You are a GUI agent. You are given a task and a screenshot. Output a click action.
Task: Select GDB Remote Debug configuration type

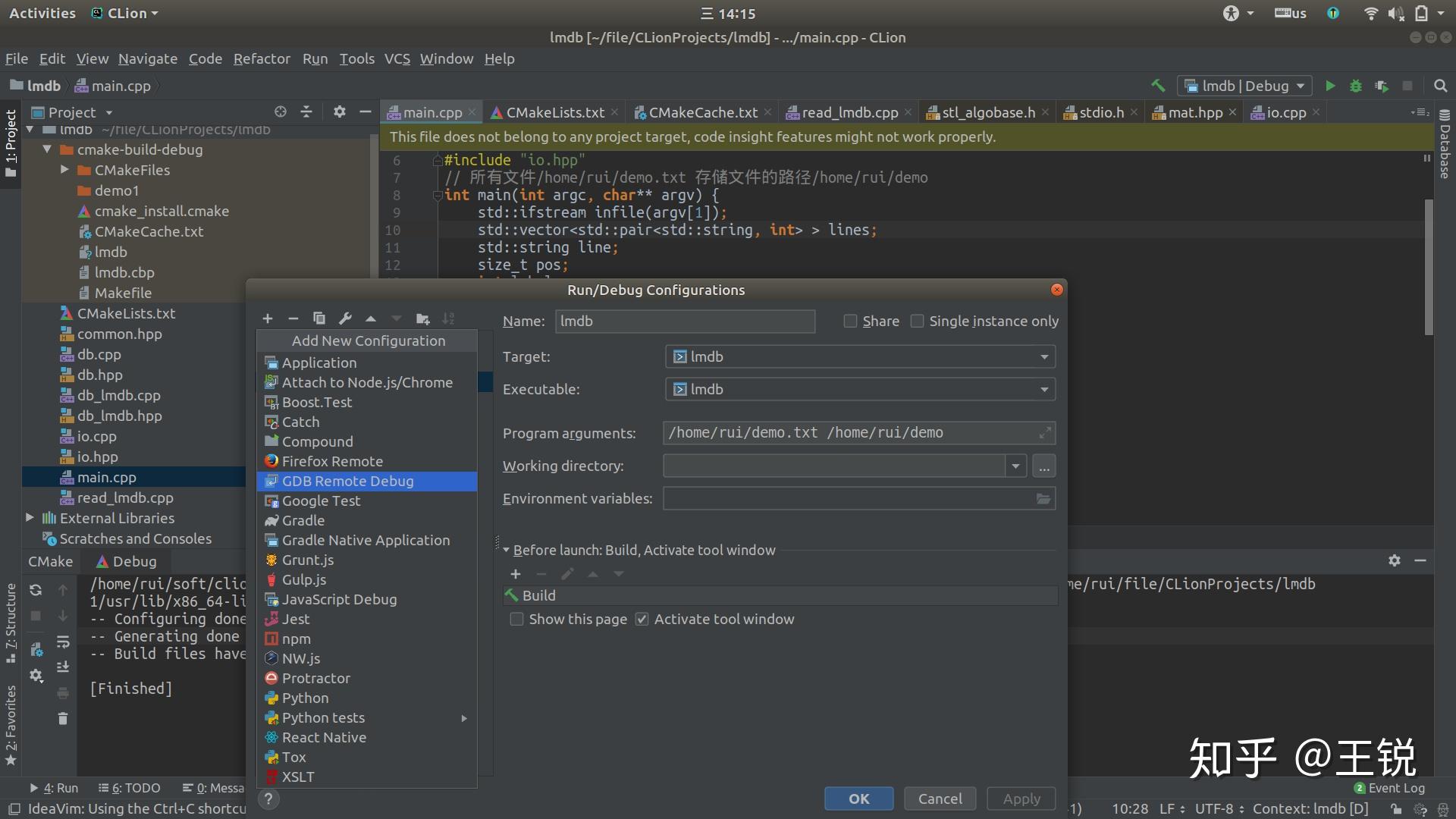coord(367,482)
